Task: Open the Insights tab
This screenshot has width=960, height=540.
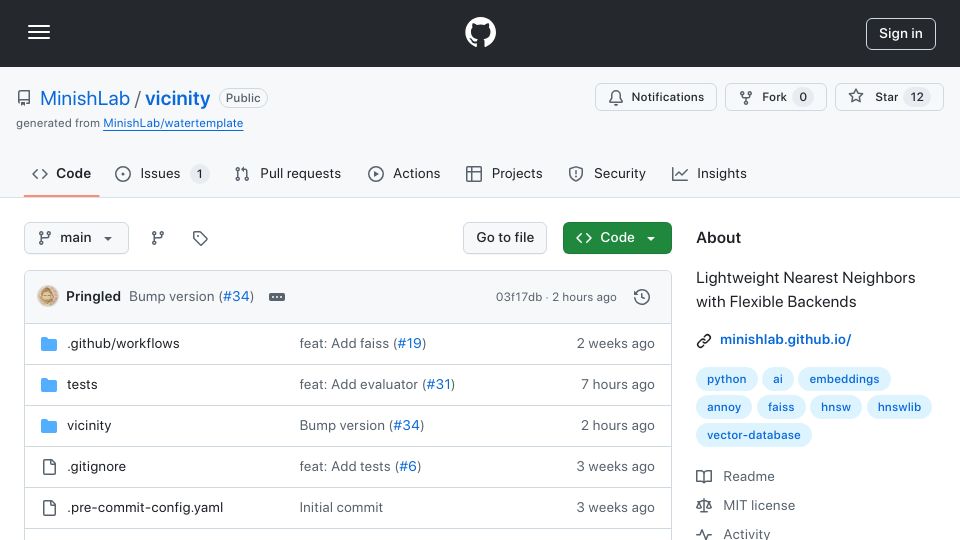Action: click(709, 174)
